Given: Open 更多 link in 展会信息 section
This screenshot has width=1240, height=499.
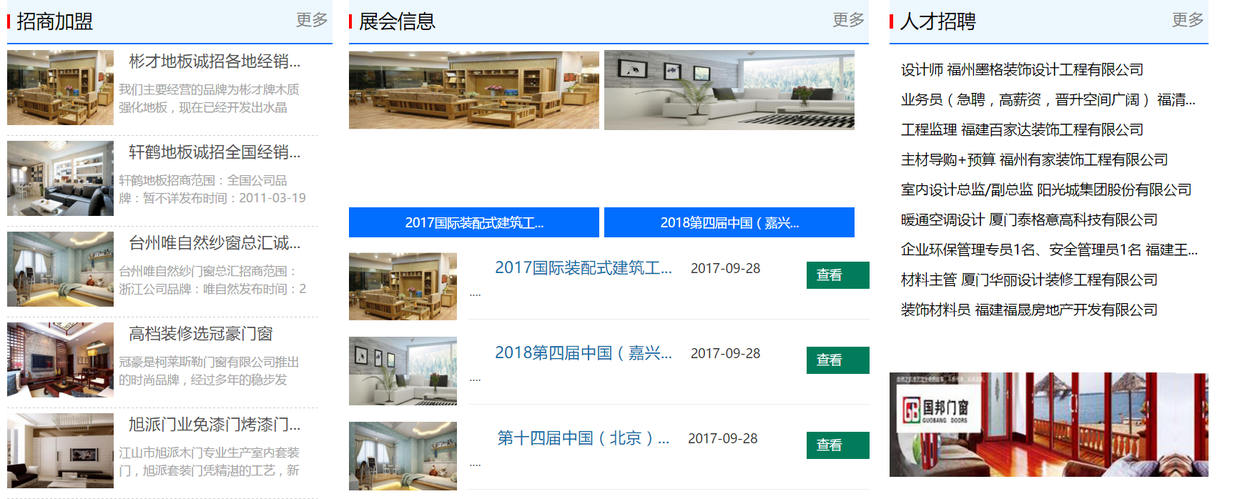Looking at the screenshot, I should (848, 20).
